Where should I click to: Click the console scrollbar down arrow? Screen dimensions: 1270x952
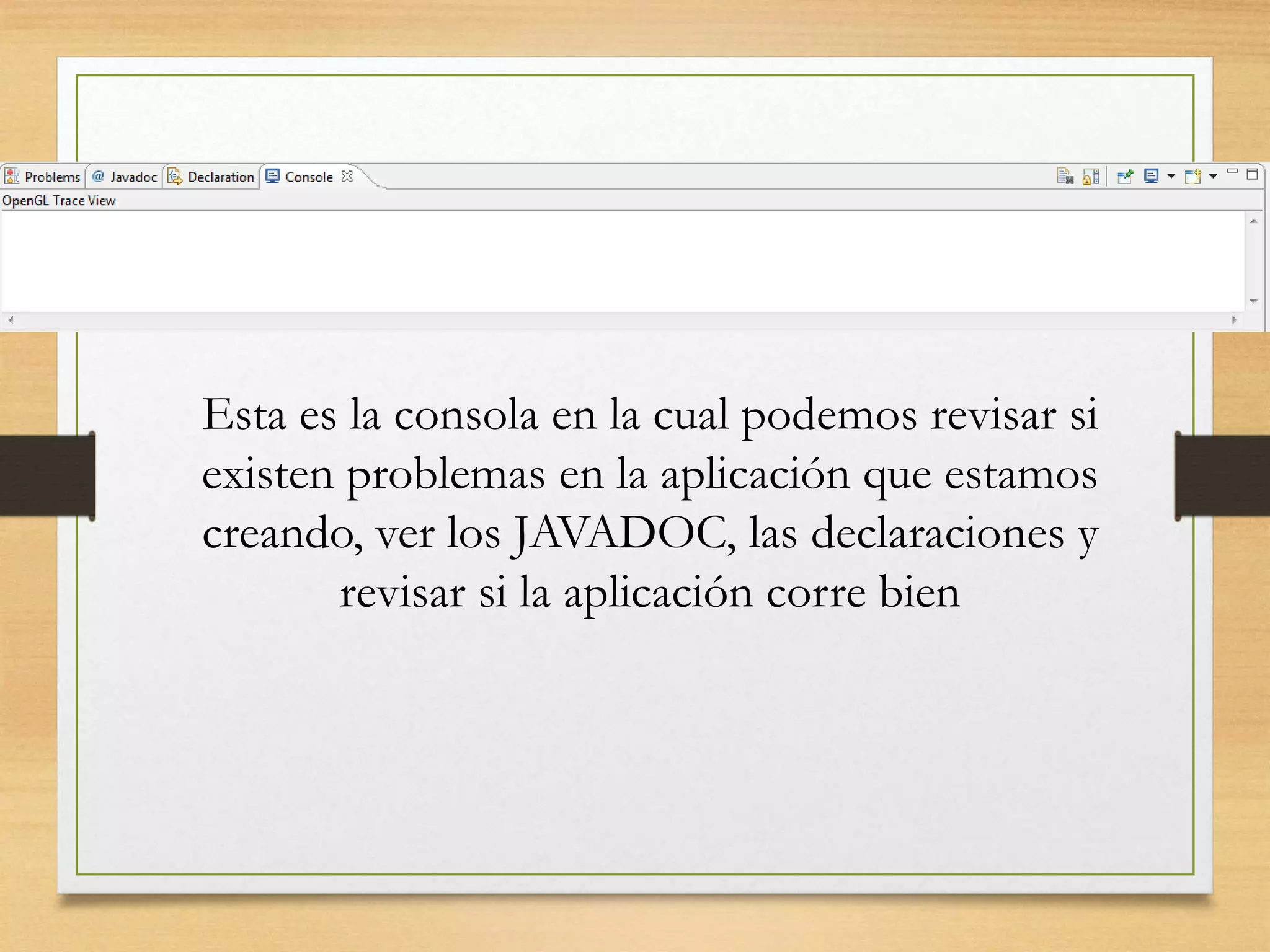1254,301
